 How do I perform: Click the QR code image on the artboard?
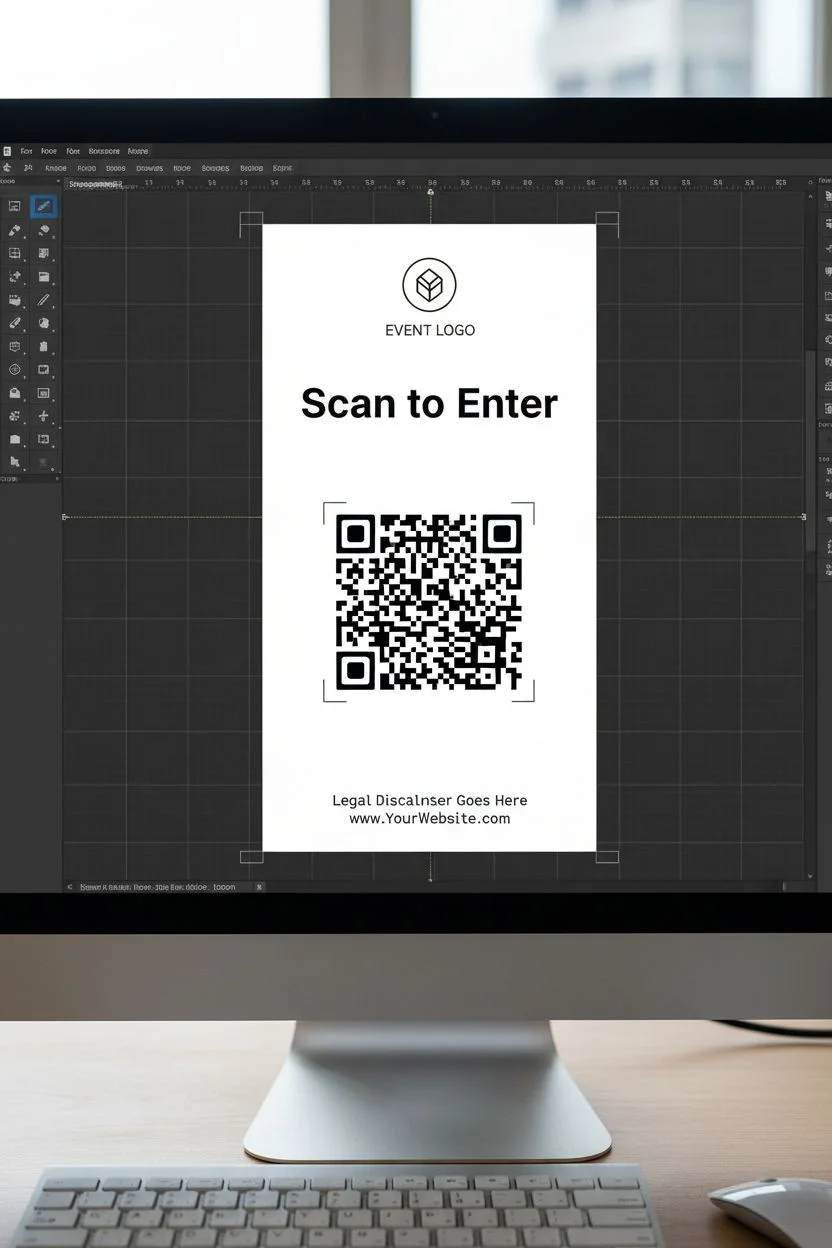click(429, 602)
